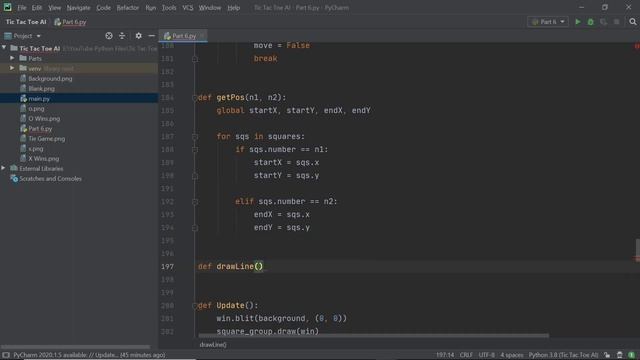Select Scratches and Consoles node
The height and width of the screenshot is (360, 640).
(x=50, y=178)
